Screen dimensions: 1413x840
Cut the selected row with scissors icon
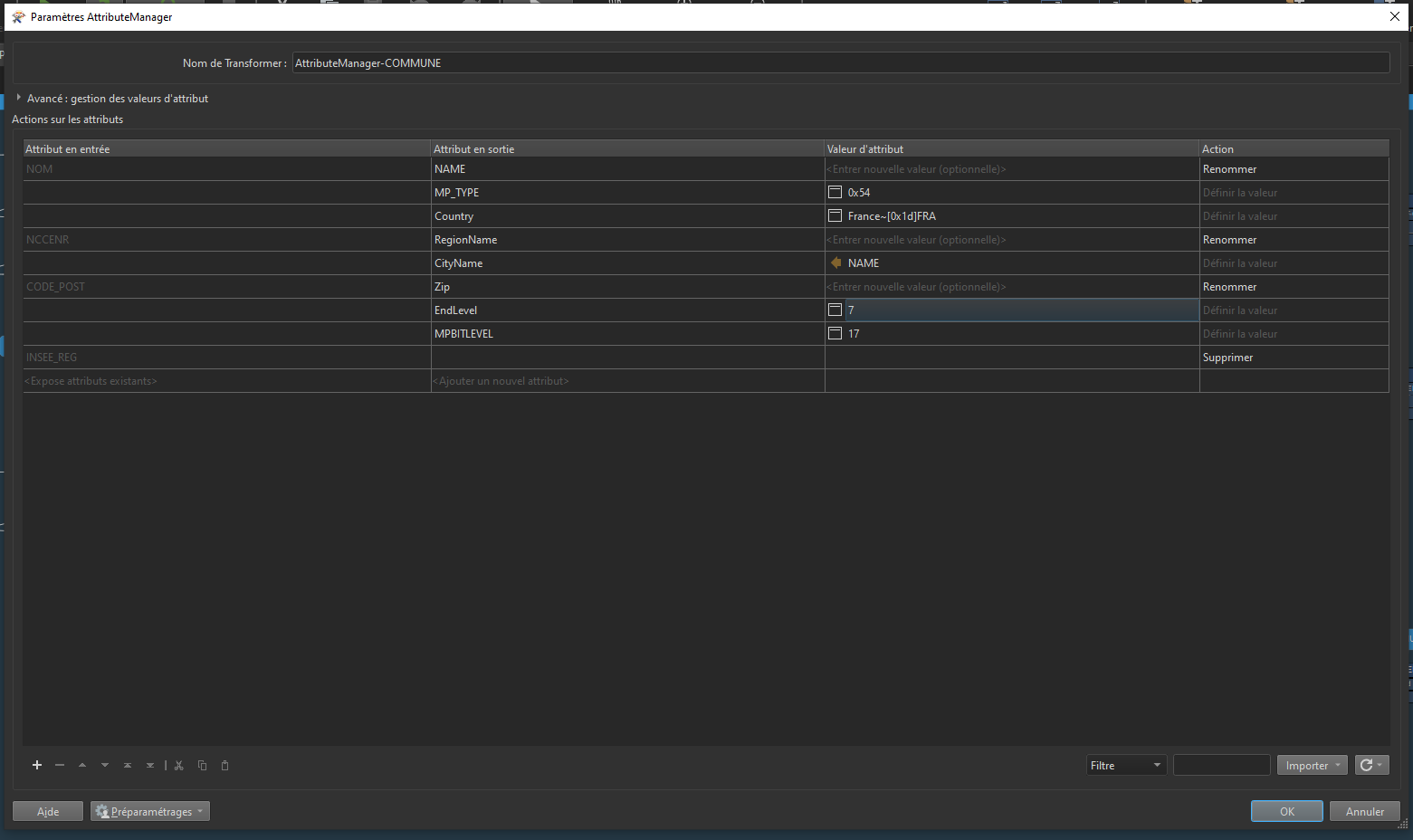tap(179, 765)
